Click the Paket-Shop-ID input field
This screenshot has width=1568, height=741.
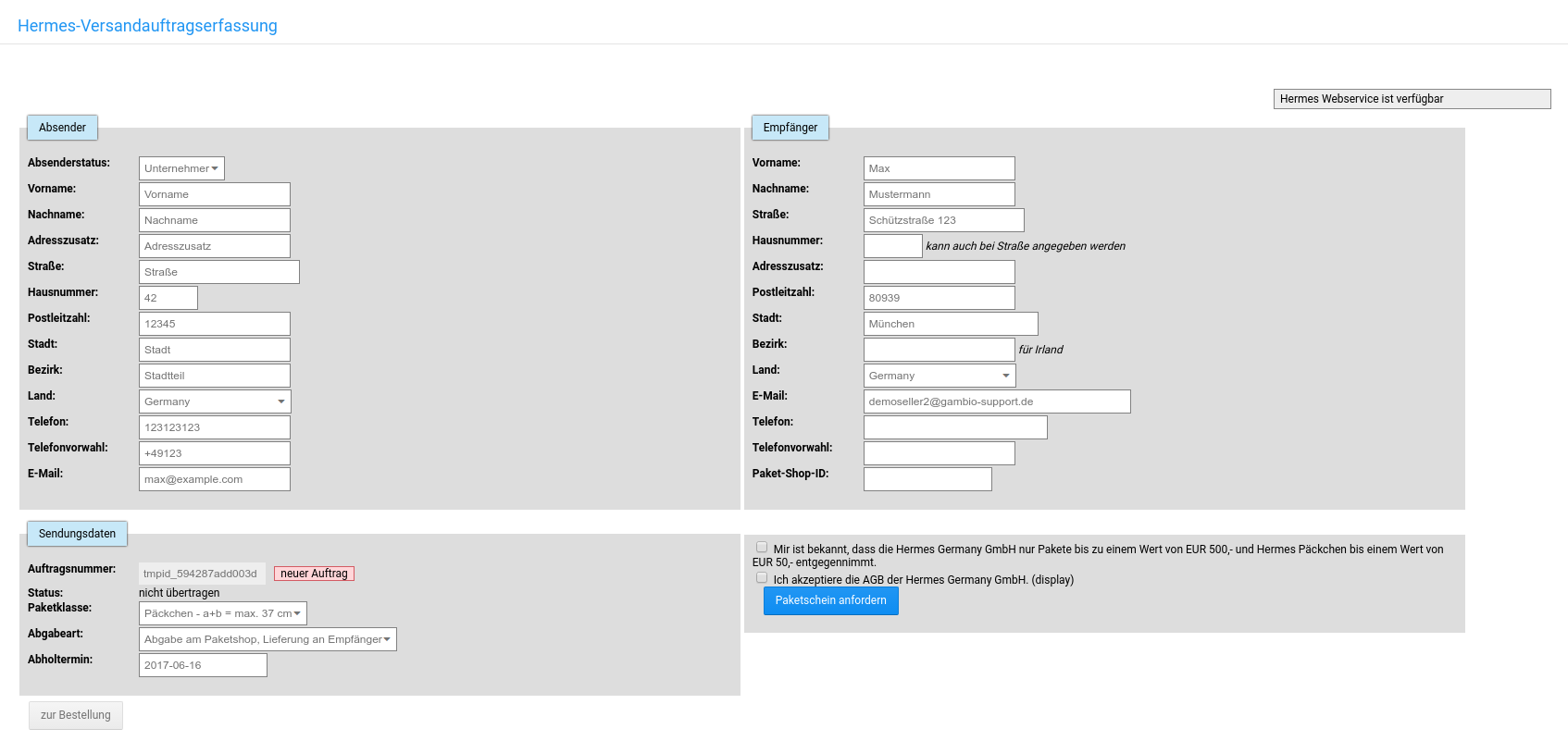tap(927, 479)
